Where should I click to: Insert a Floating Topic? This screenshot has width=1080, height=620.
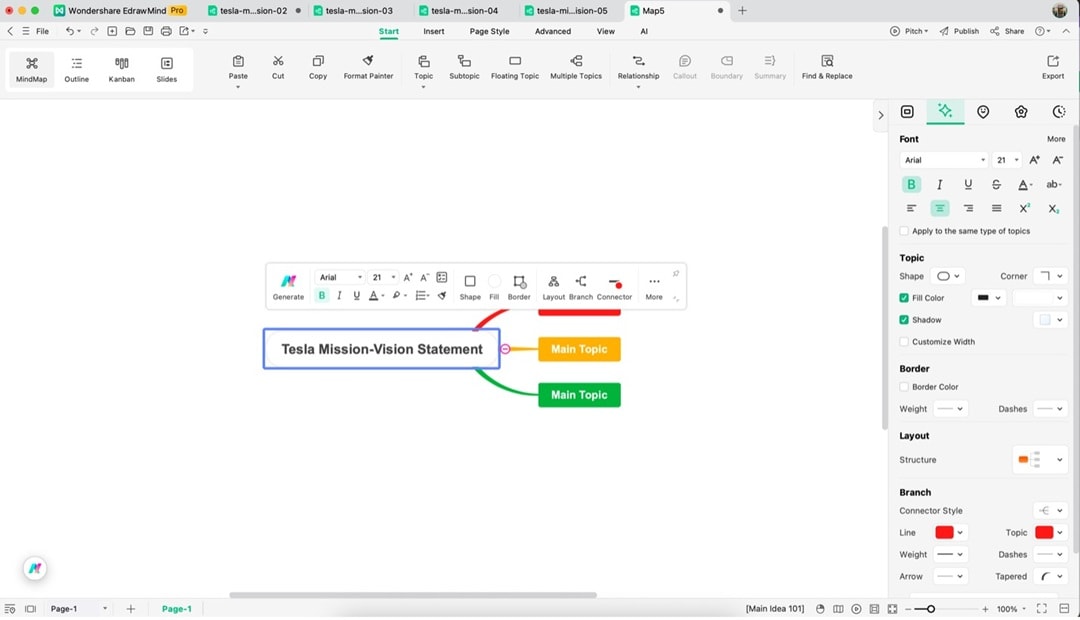(515, 68)
